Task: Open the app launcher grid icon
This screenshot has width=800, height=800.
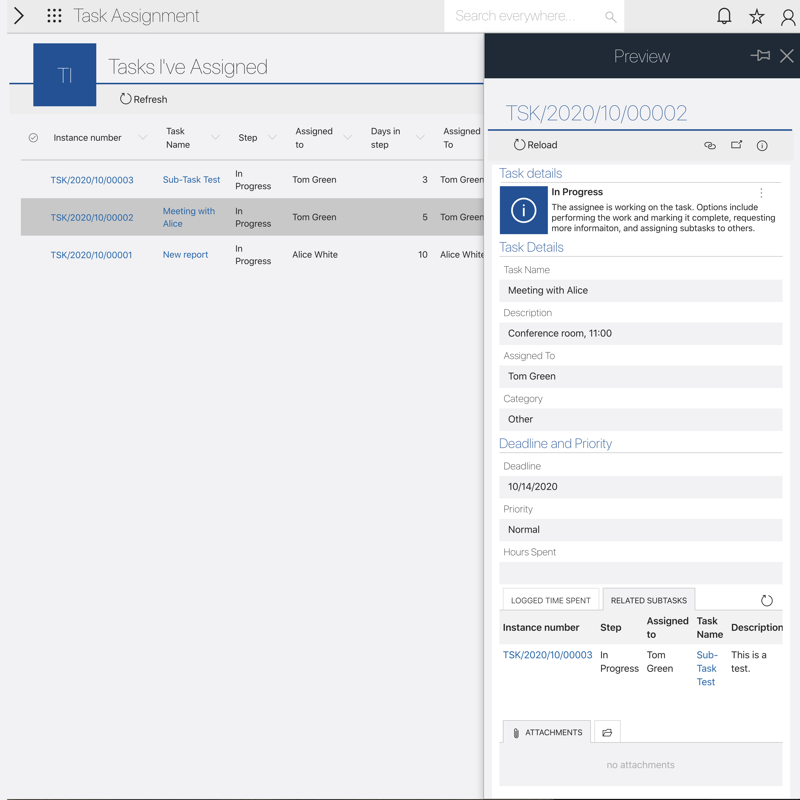Action: (x=54, y=16)
